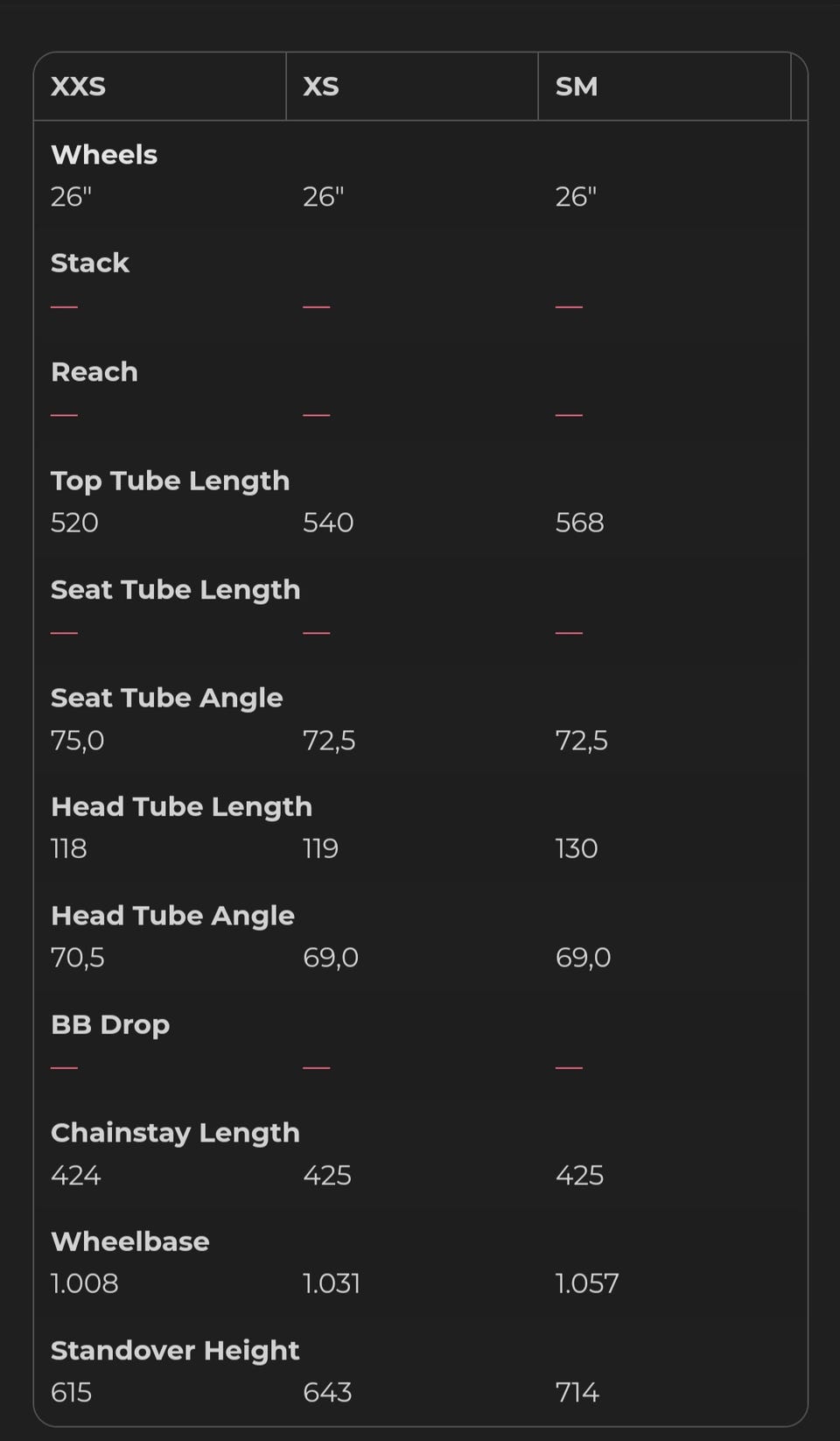
Task: Click the Seat Tube Angle label
Action: click(166, 698)
